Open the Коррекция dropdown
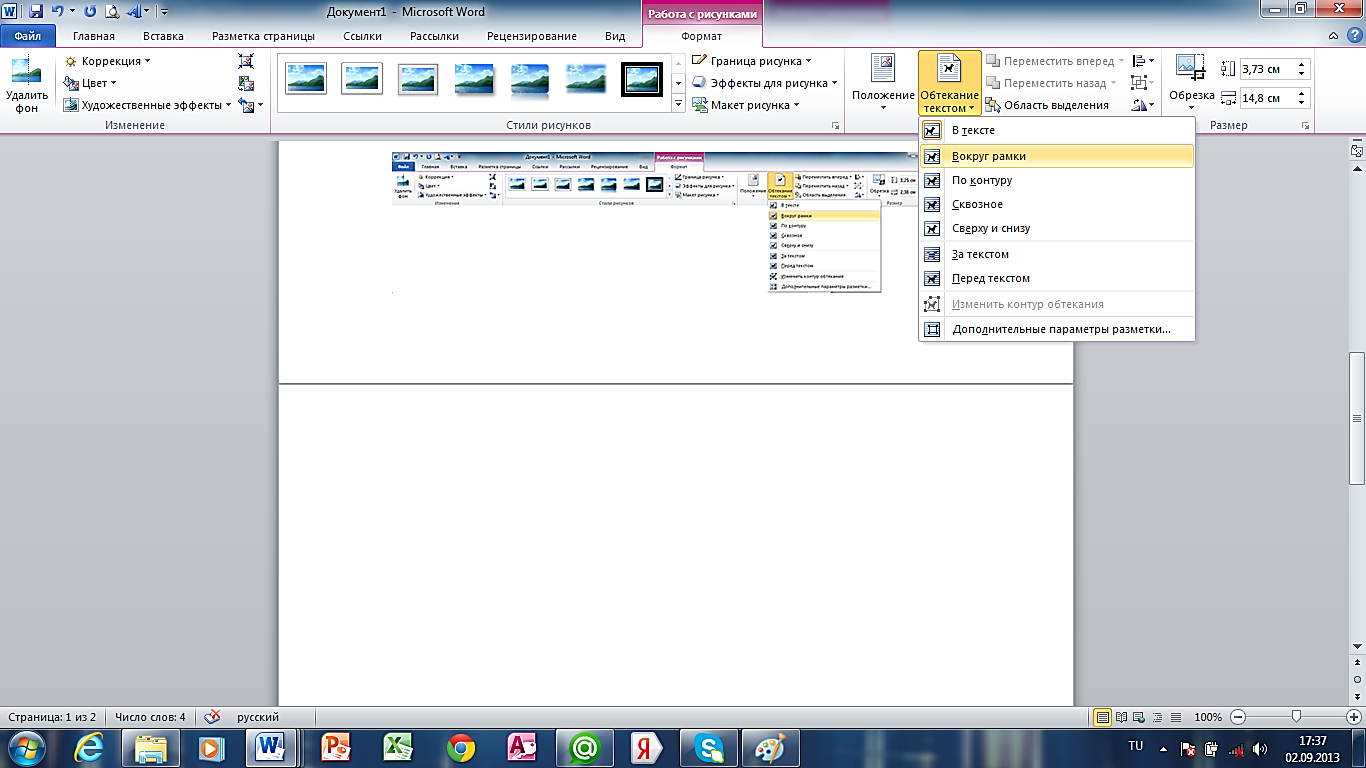1366x768 pixels. pos(107,61)
